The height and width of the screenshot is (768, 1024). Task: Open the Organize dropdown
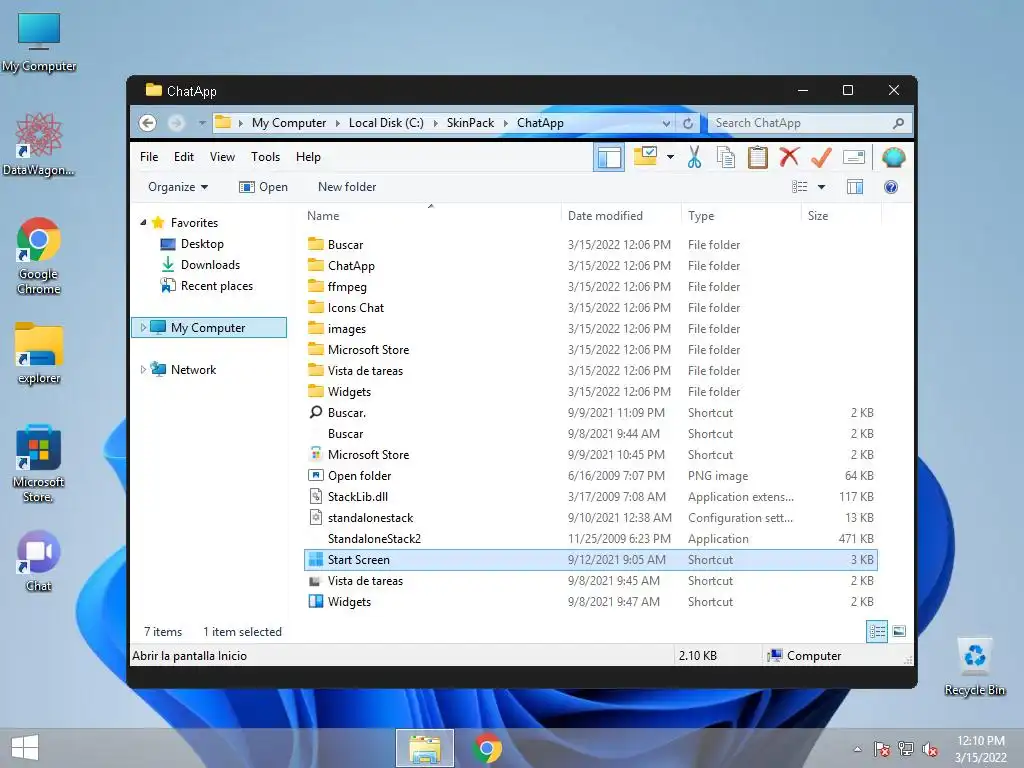click(x=178, y=187)
